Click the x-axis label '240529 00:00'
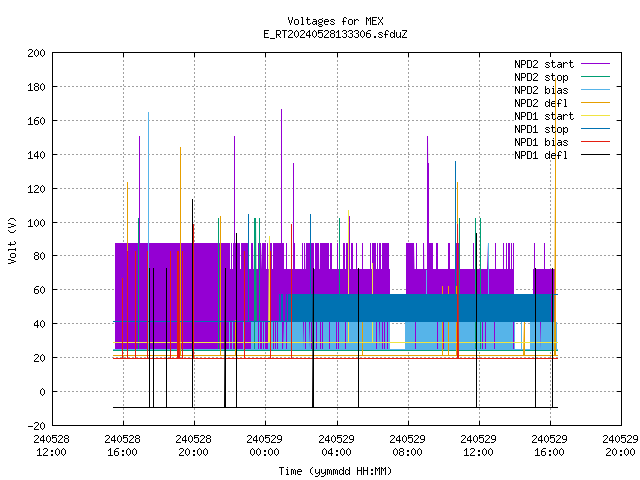The height and width of the screenshot is (480, 640). pos(264,446)
